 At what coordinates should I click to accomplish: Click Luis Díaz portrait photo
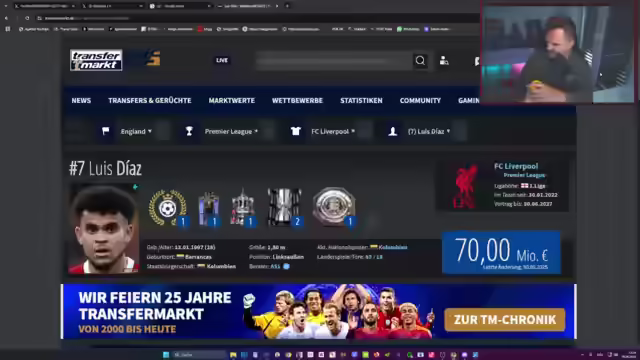(x=104, y=229)
